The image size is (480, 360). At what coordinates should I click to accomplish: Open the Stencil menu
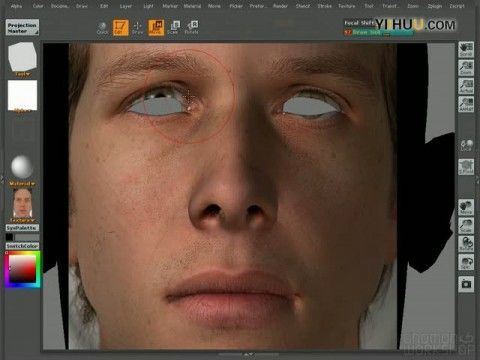click(303, 6)
